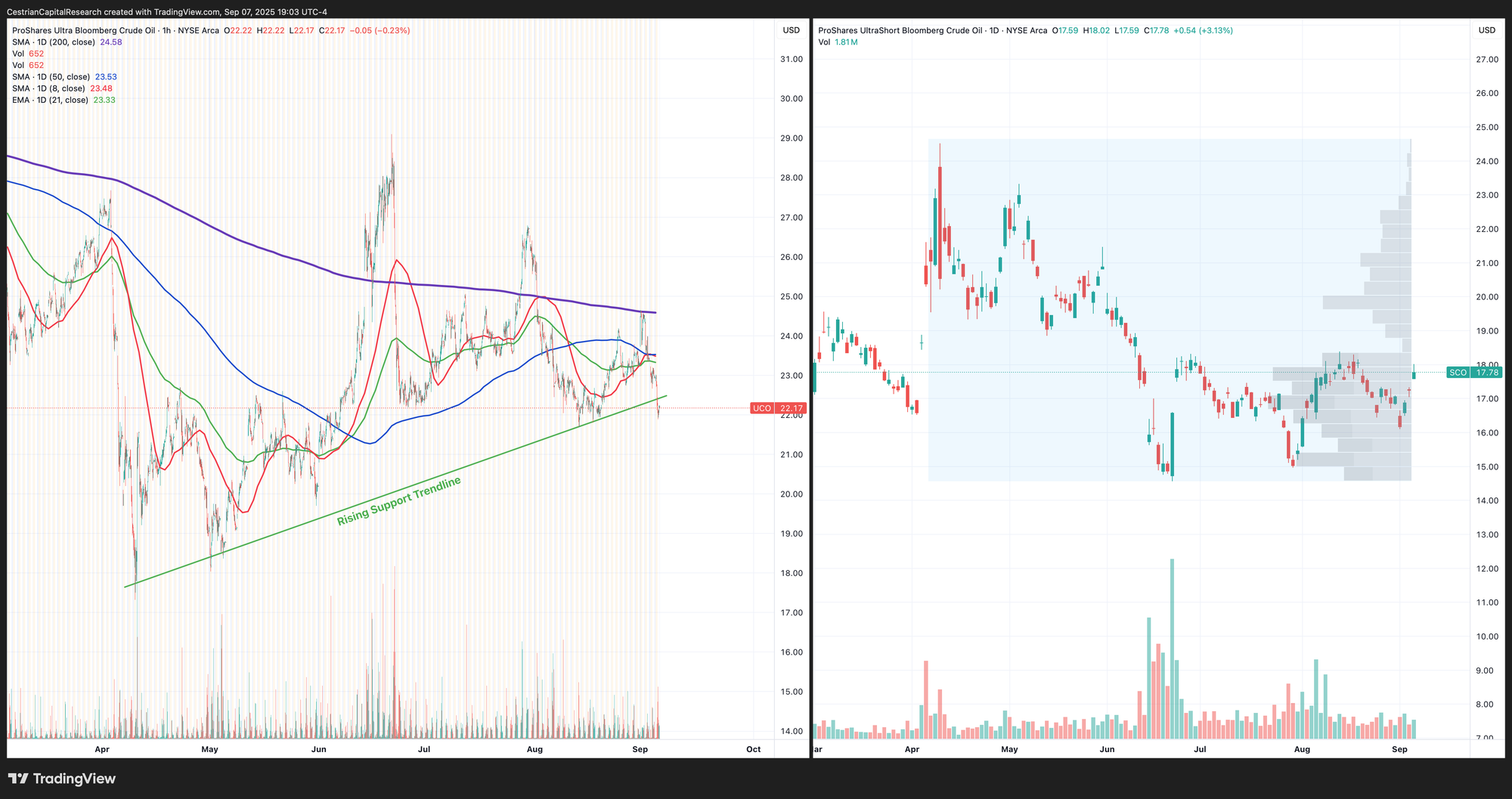Click the UCO 22.17 price label
The image size is (1512, 799).
coord(778,408)
